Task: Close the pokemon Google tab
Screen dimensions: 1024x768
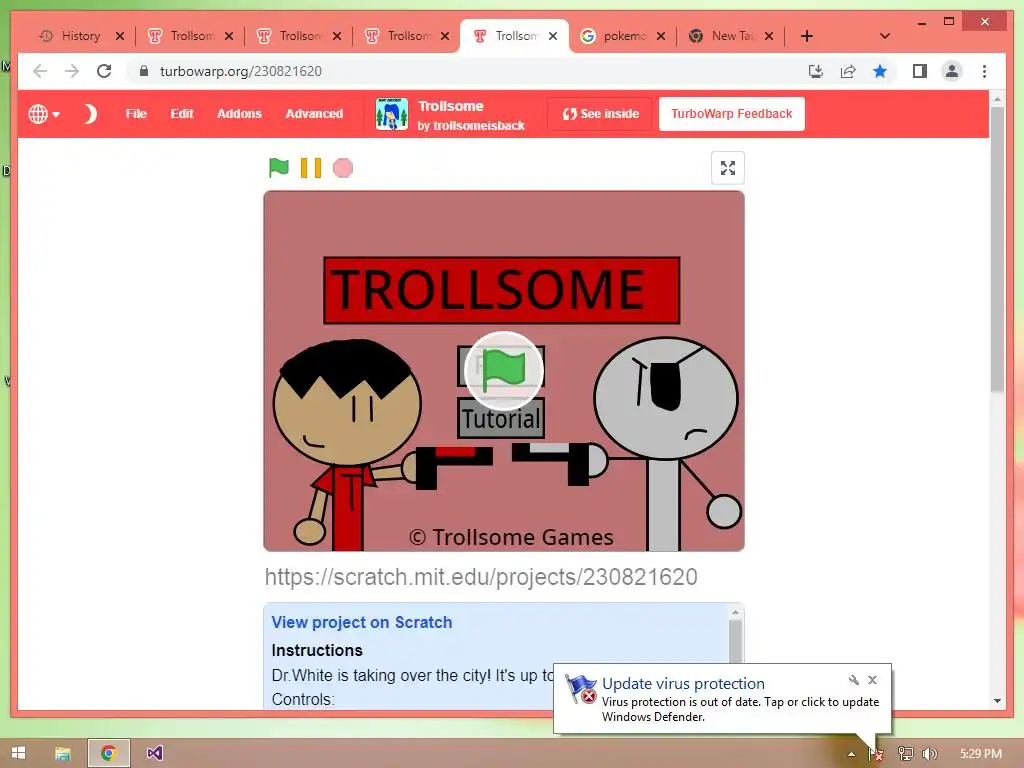Action: click(x=661, y=36)
